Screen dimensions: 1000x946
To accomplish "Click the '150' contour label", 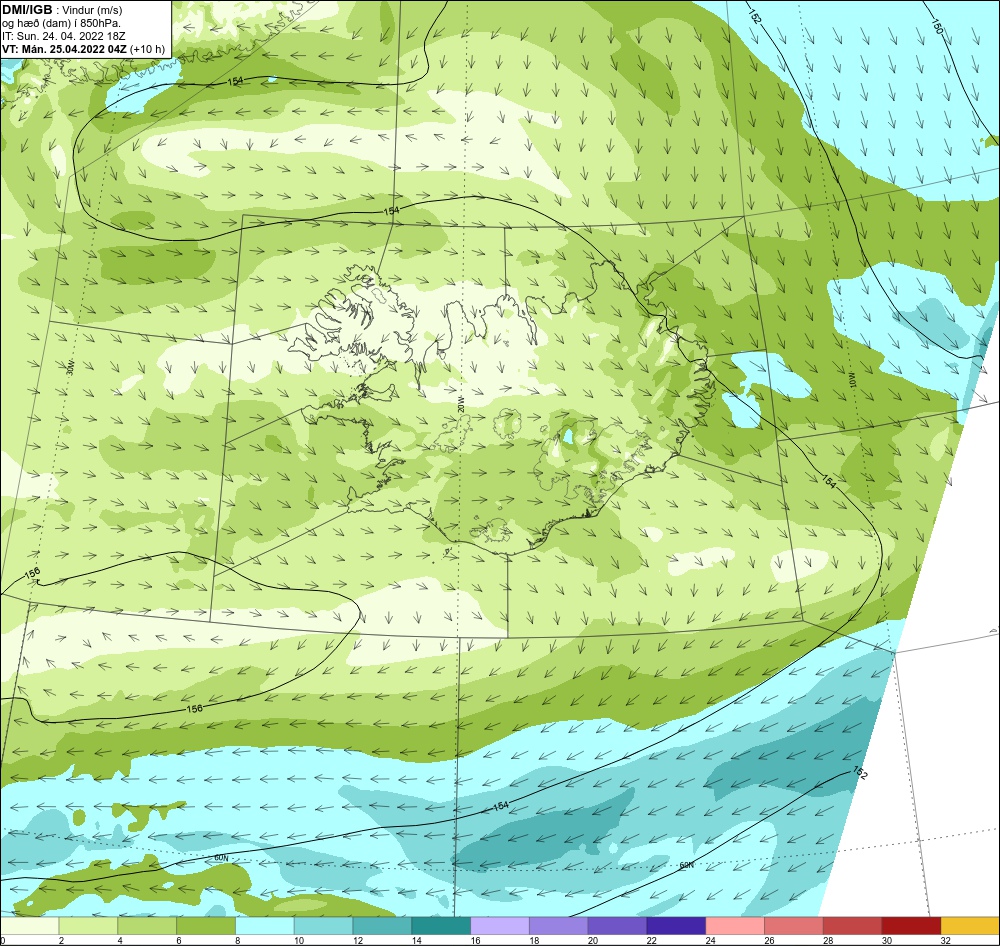I will [x=936, y=27].
